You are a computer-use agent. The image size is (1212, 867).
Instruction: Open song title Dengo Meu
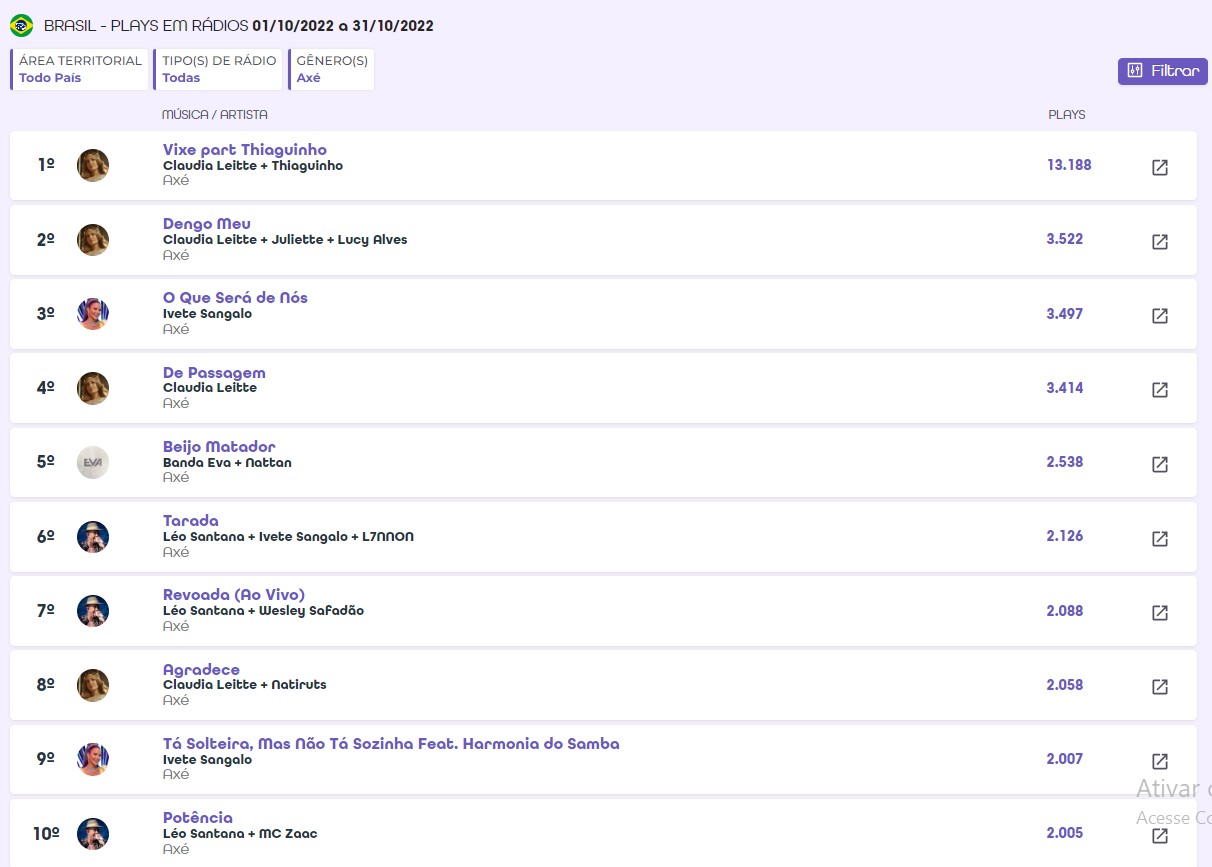click(x=207, y=224)
